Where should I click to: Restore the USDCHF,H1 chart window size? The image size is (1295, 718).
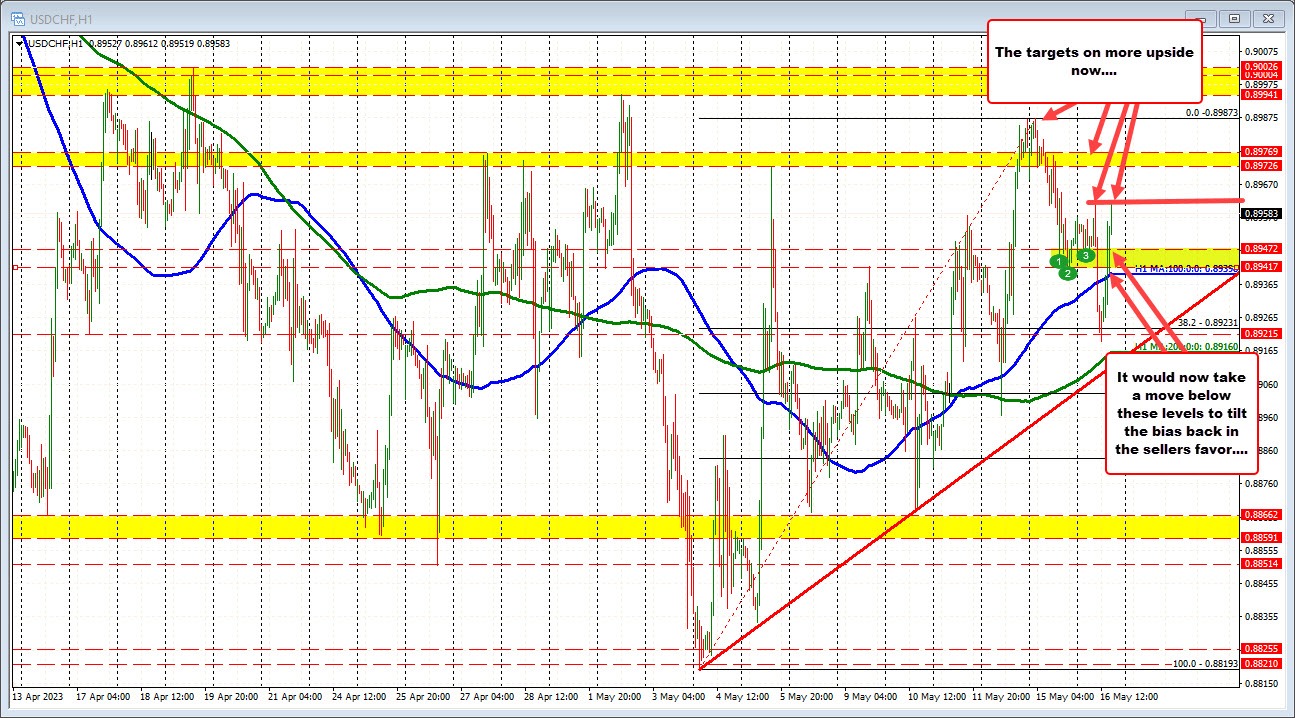(x=1235, y=17)
